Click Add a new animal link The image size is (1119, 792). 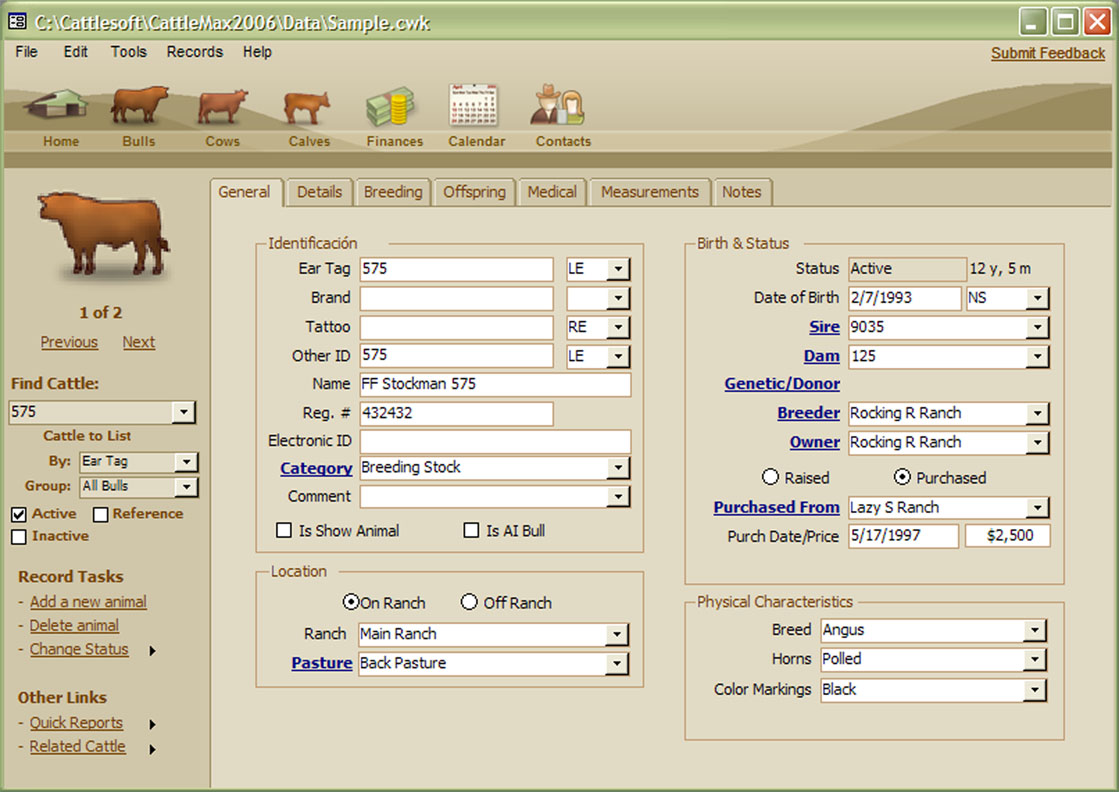(x=88, y=602)
